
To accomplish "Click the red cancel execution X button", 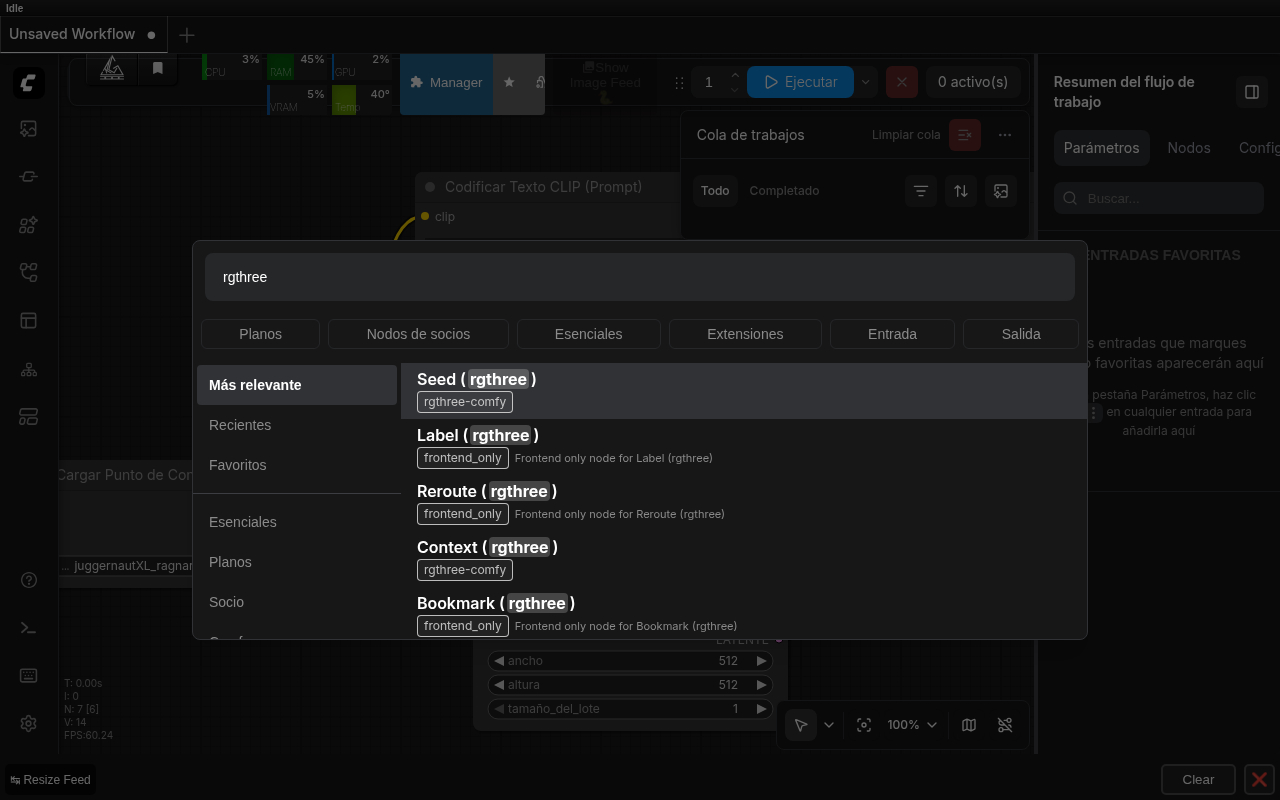I will click(902, 82).
